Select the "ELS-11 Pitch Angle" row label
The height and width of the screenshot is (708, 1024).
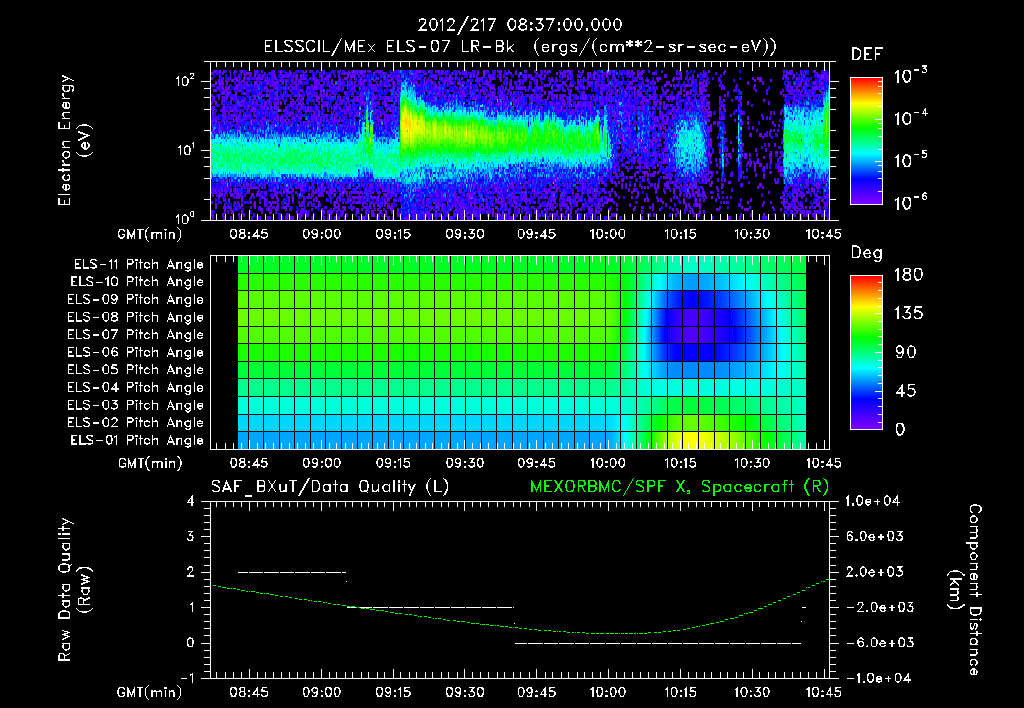138,265
